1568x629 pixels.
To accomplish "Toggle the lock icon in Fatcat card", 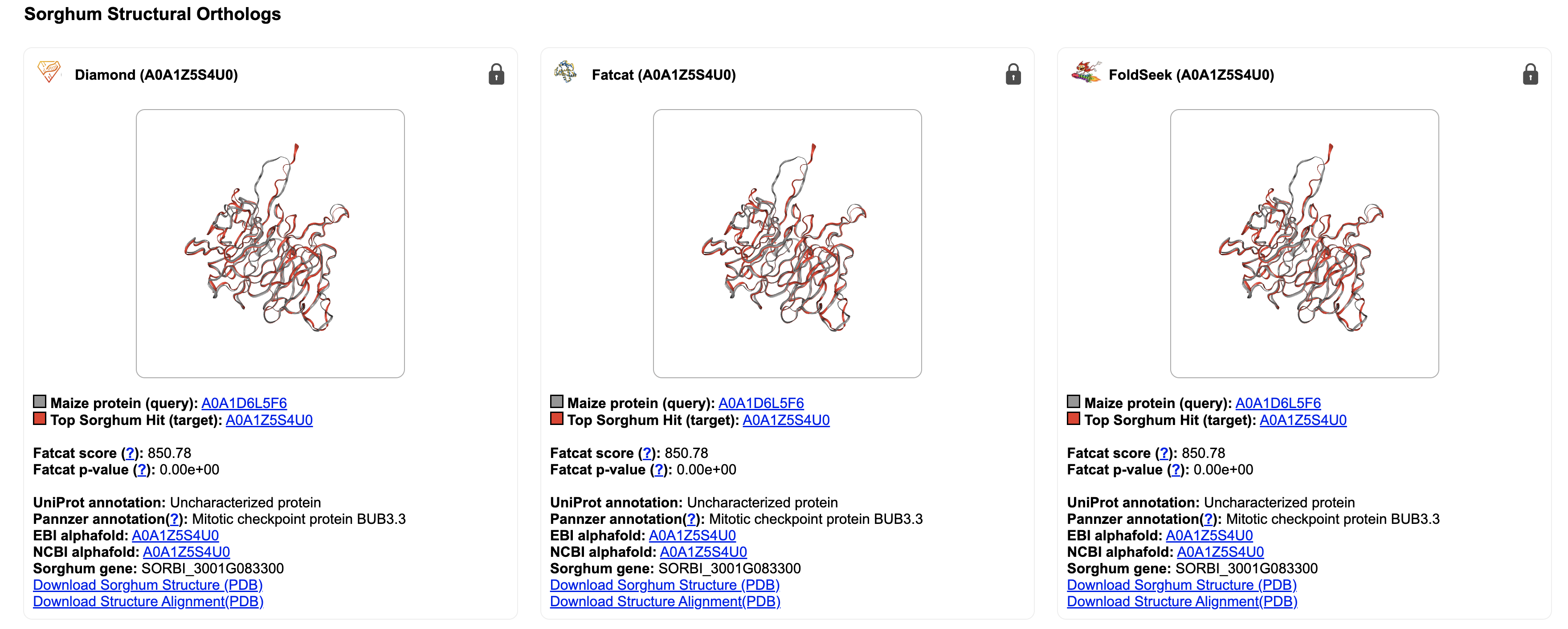I will [1013, 74].
